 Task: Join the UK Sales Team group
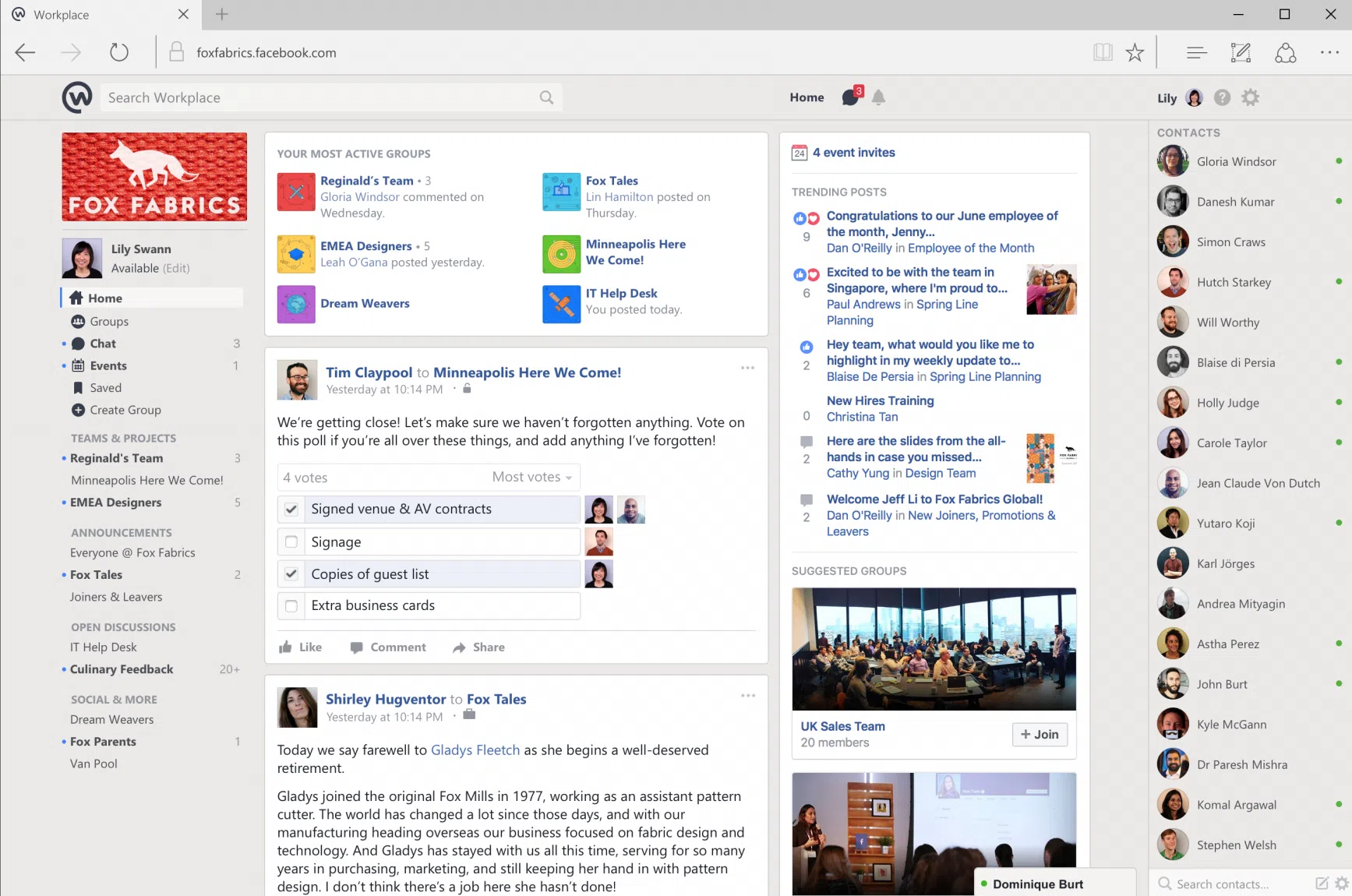tap(1040, 734)
